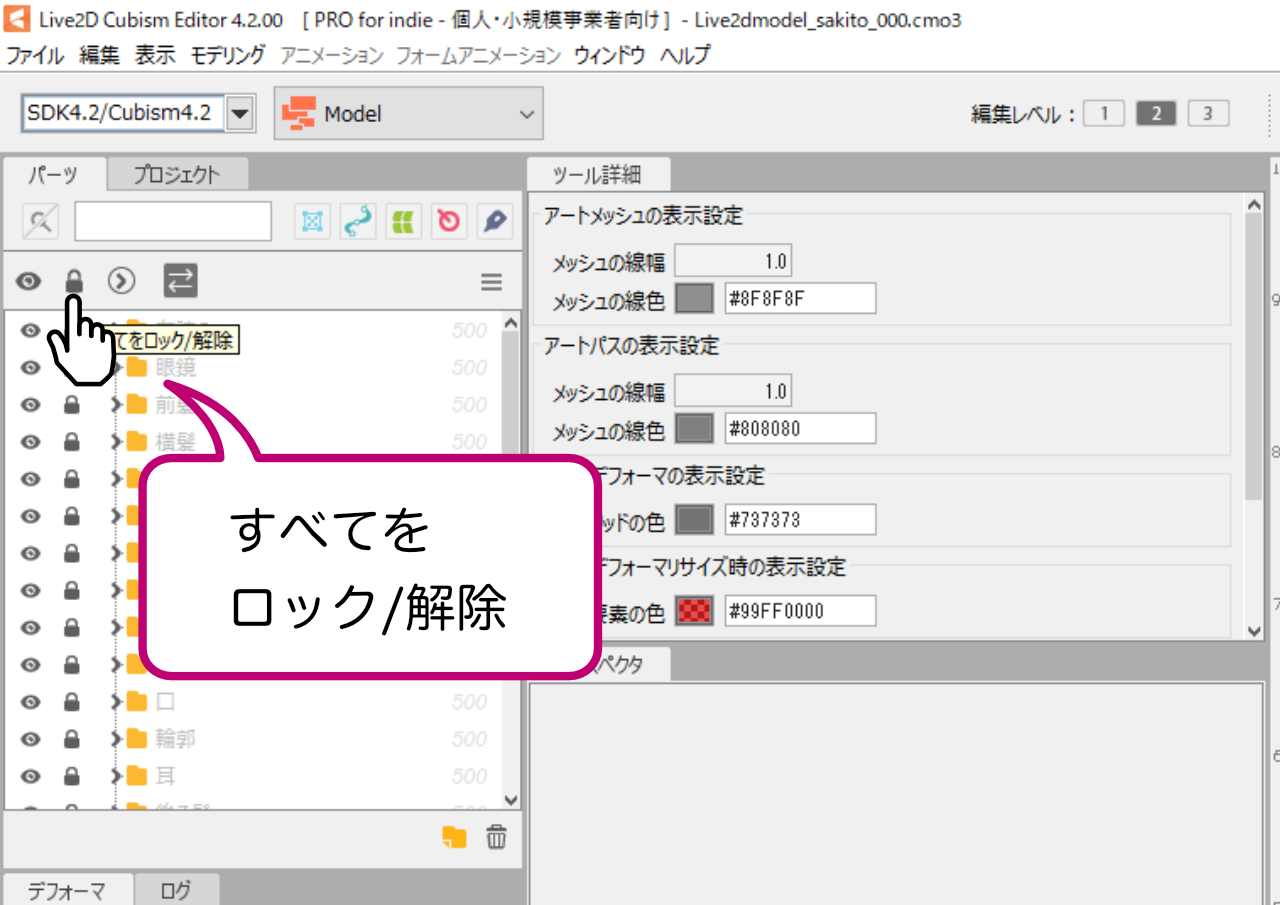Image resolution: width=1280 pixels, height=905 pixels.
Task: Click the art mesh filter icon
Action: tap(313, 221)
